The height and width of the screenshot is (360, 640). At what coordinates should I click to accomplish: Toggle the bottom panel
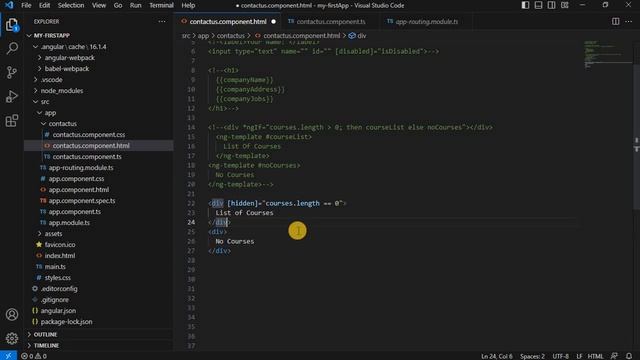point(538,5)
